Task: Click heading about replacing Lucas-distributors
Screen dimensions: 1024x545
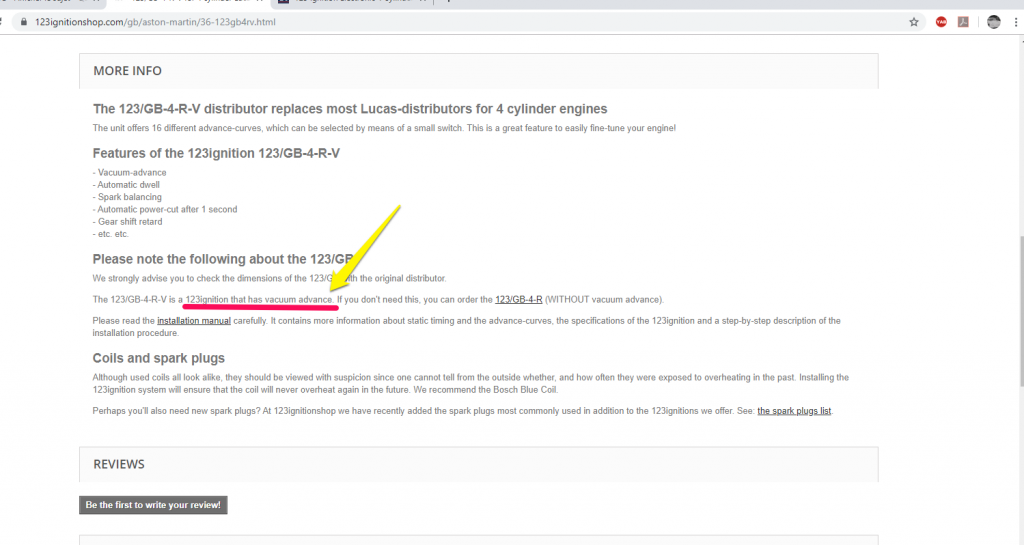Action: pyautogui.click(x=350, y=109)
